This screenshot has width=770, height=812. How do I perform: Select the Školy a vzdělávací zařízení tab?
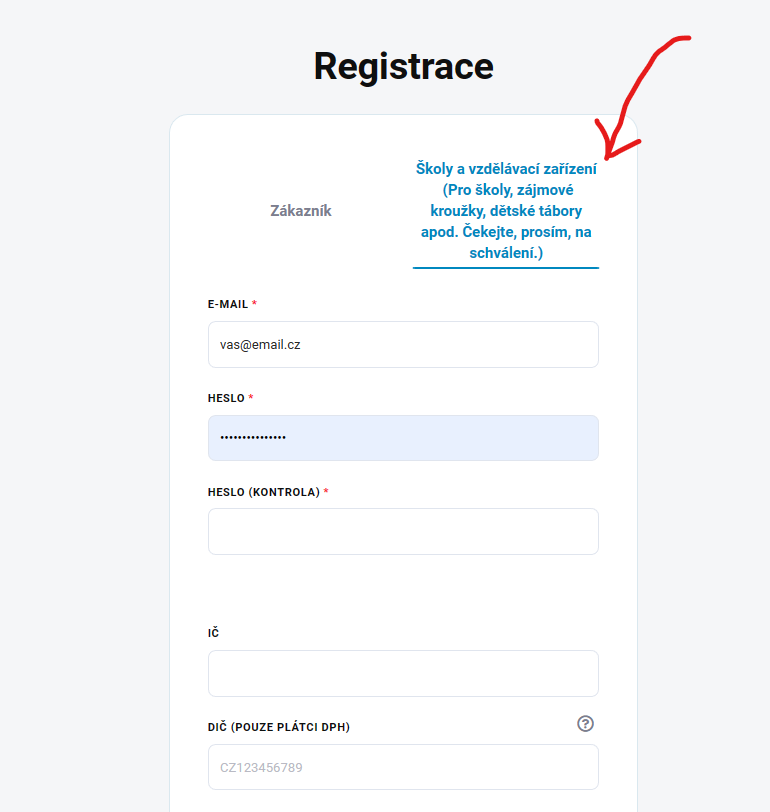[506, 211]
